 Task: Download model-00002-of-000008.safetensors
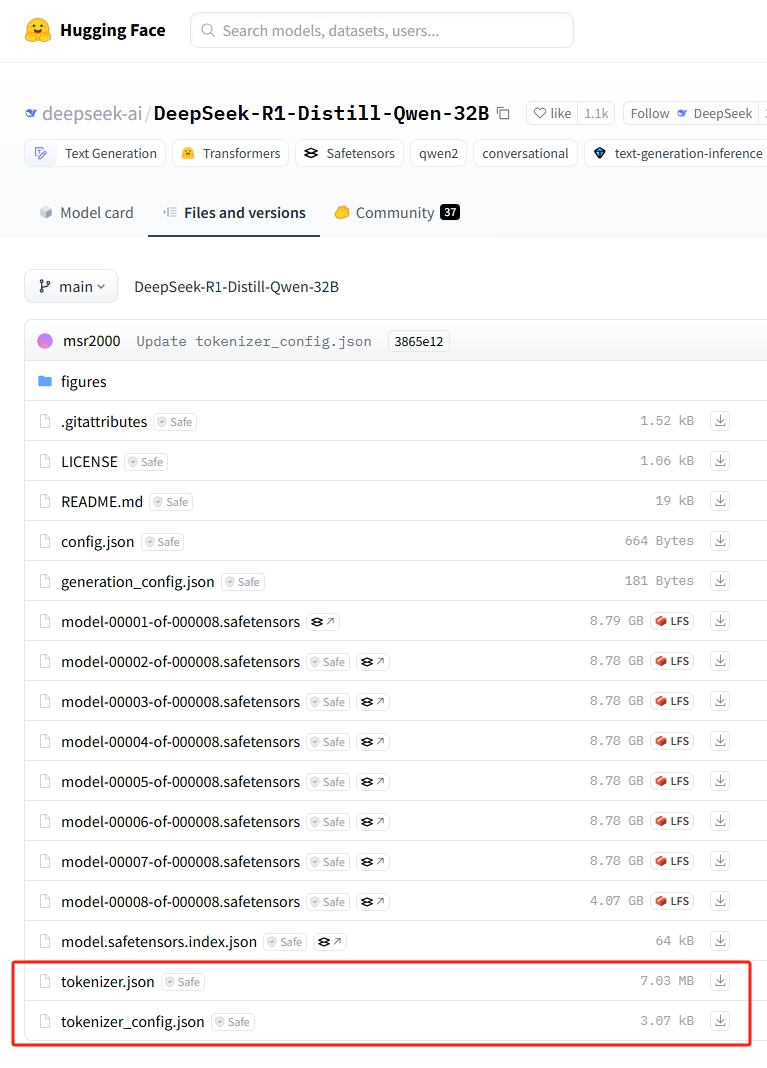pos(720,661)
